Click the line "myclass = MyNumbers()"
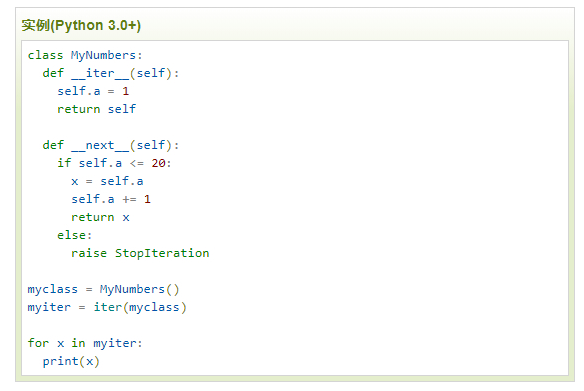 pyautogui.click(x=104, y=289)
